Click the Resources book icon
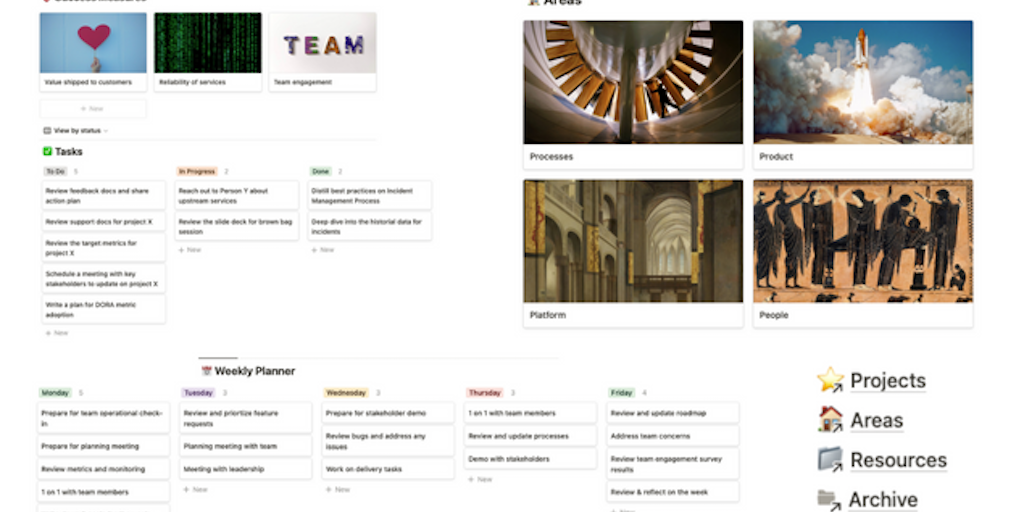Screen dimensions: 1024x512 pos(831,459)
